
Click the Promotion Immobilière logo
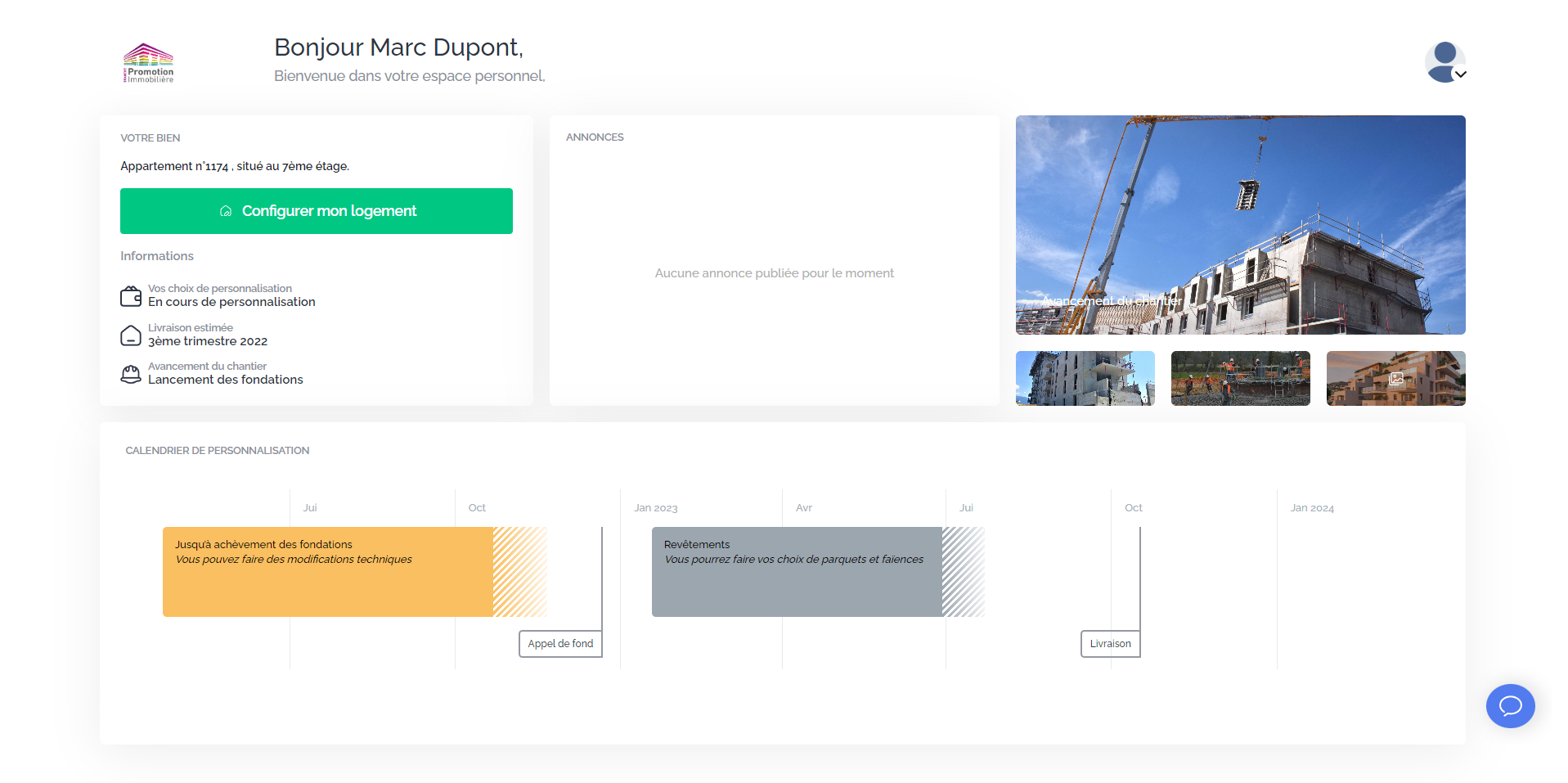click(x=148, y=63)
